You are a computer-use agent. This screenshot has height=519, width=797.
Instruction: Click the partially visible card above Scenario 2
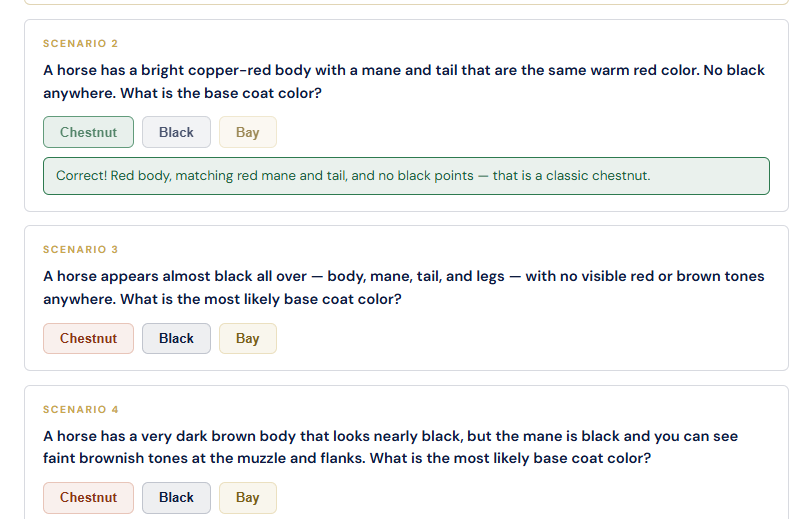pyautogui.click(x=406, y=2)
